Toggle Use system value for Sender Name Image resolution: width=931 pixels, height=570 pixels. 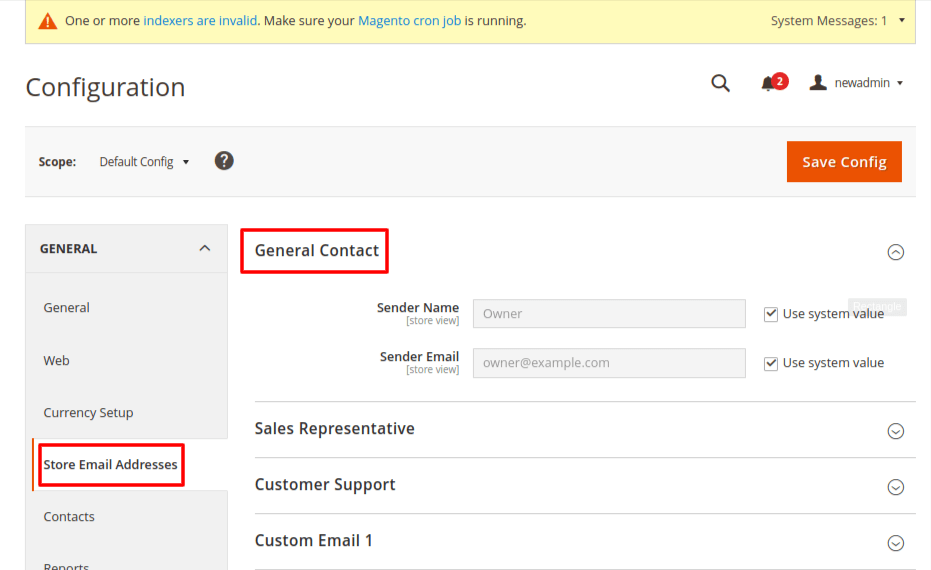point(771,314)
